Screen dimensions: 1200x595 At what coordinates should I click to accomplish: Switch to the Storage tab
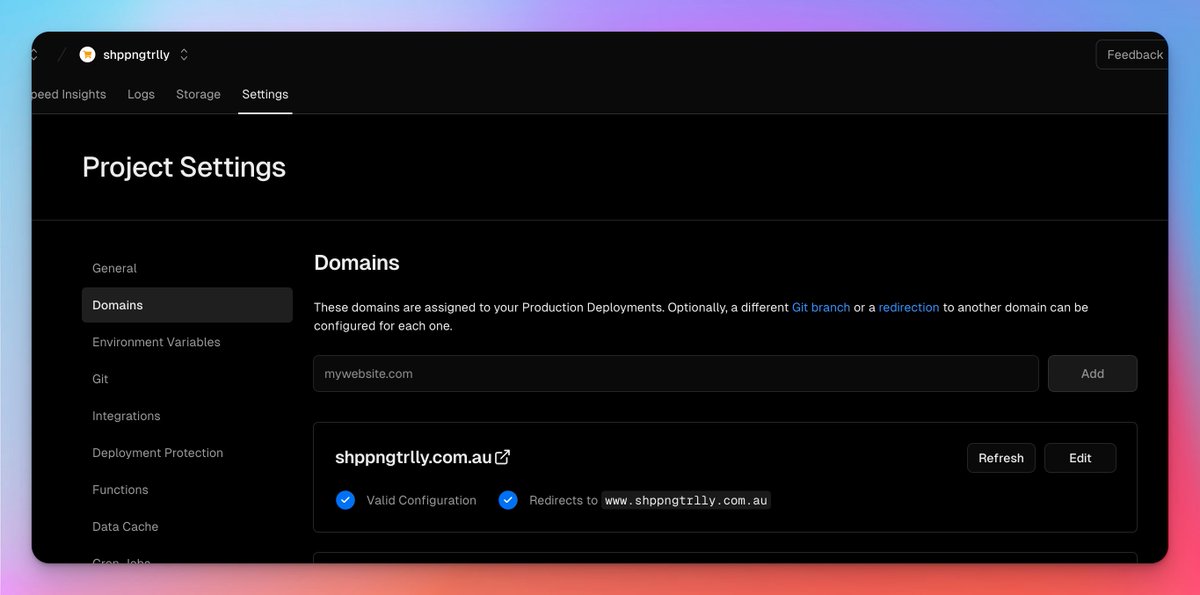198,94
